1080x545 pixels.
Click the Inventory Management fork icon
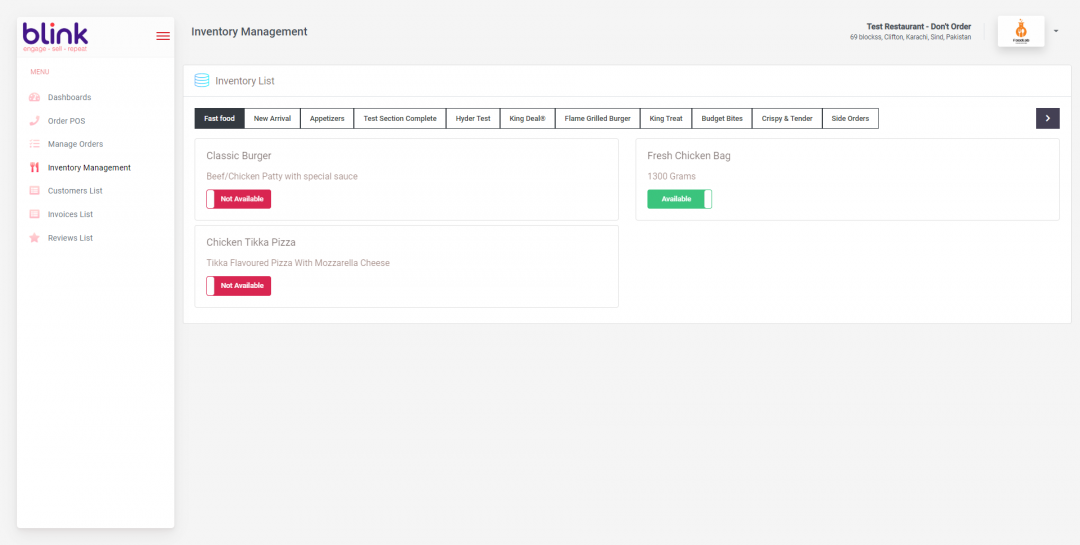tap(34, 168)
